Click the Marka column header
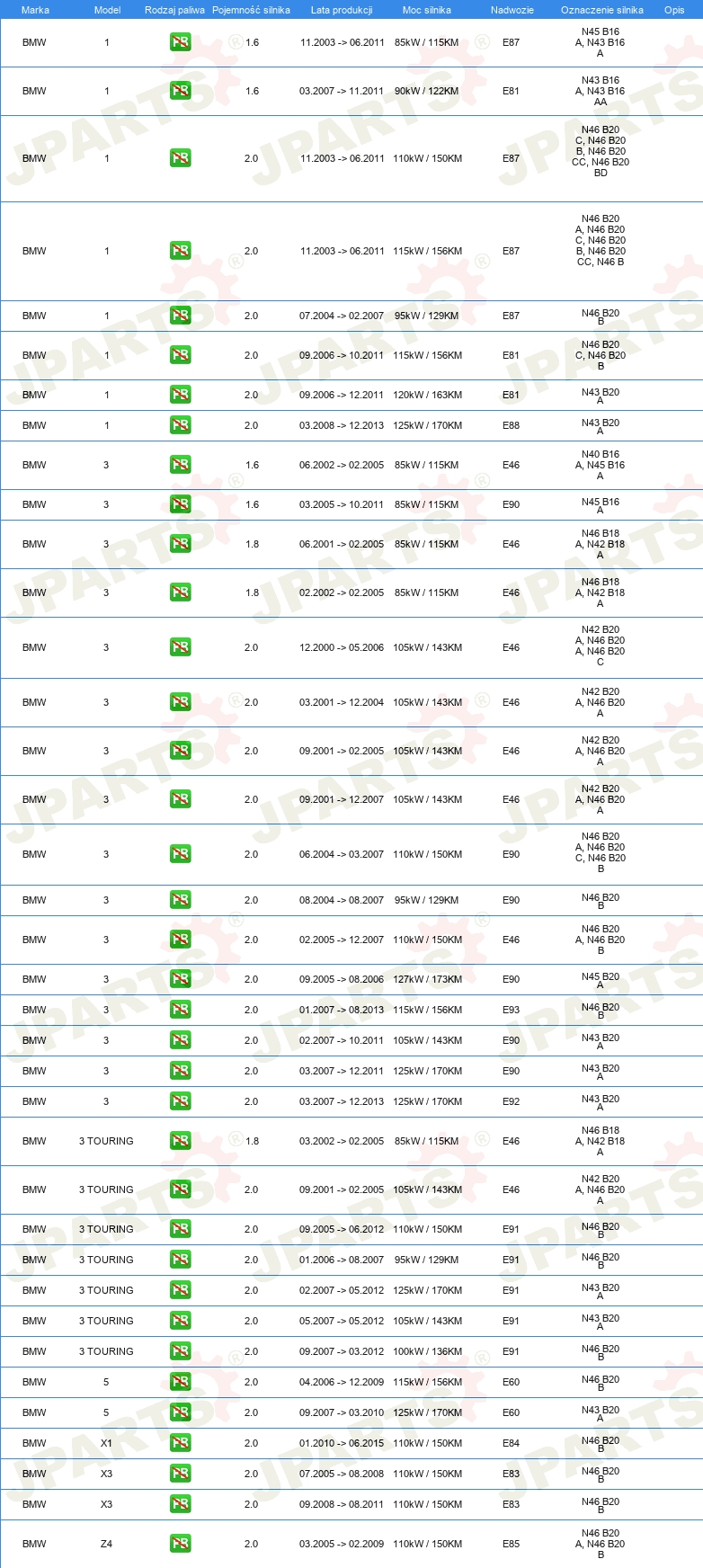This screenshot has height=1568, width=703. point(35,10)
